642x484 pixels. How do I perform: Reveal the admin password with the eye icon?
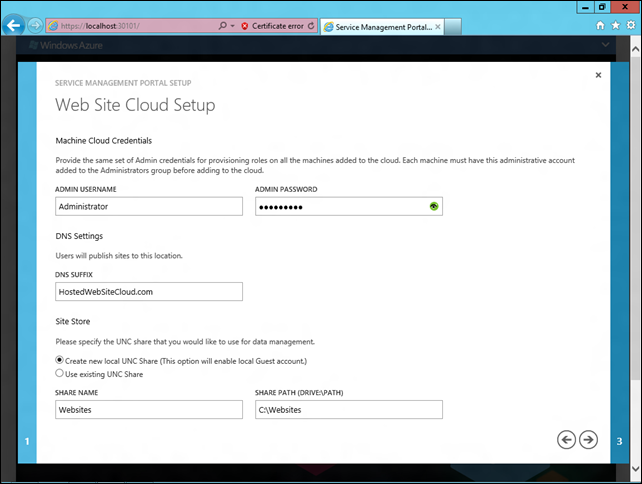(434, 206)
